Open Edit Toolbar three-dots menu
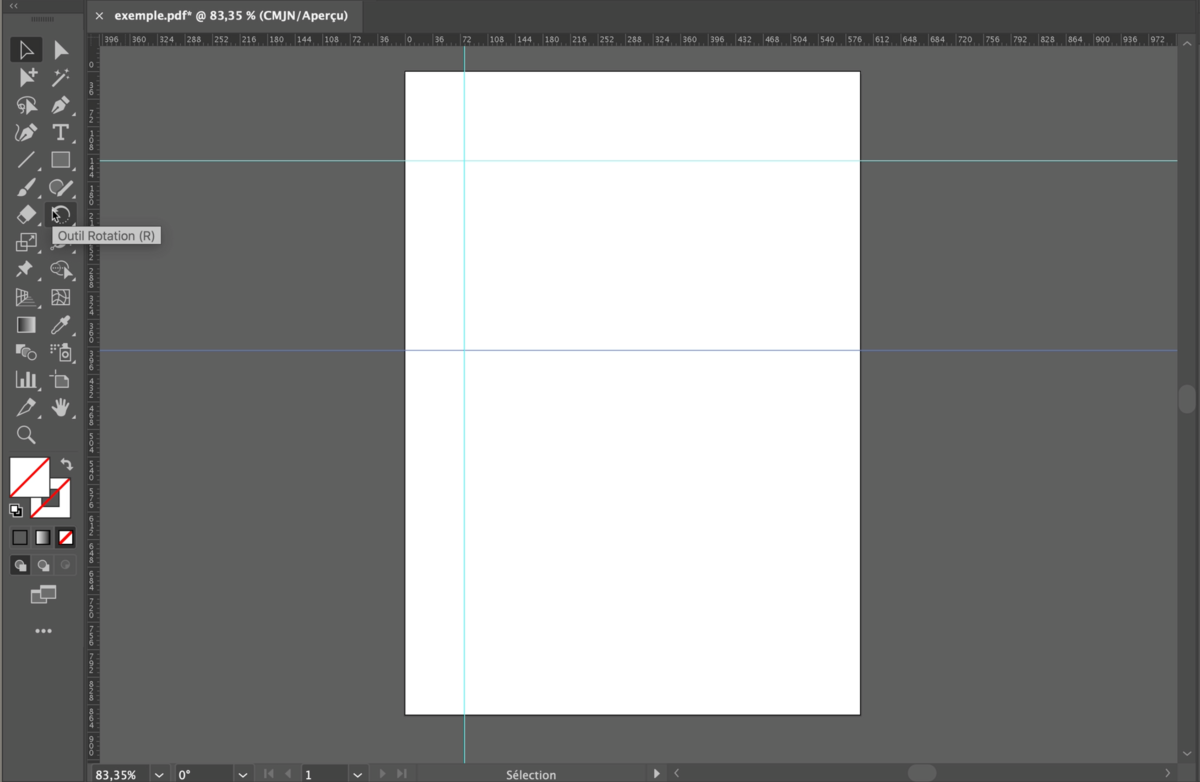Screen dimensions: 1200x782 tap(43, 631)
